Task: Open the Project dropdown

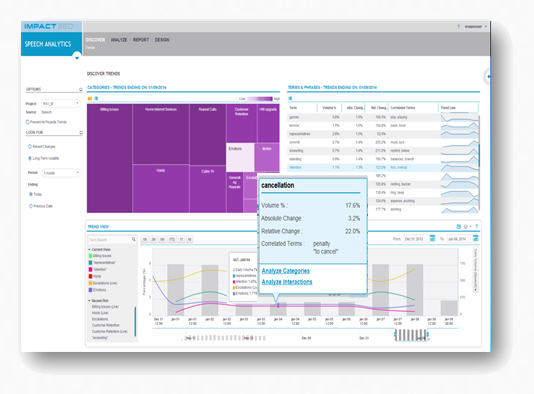Action: (61, 103)
